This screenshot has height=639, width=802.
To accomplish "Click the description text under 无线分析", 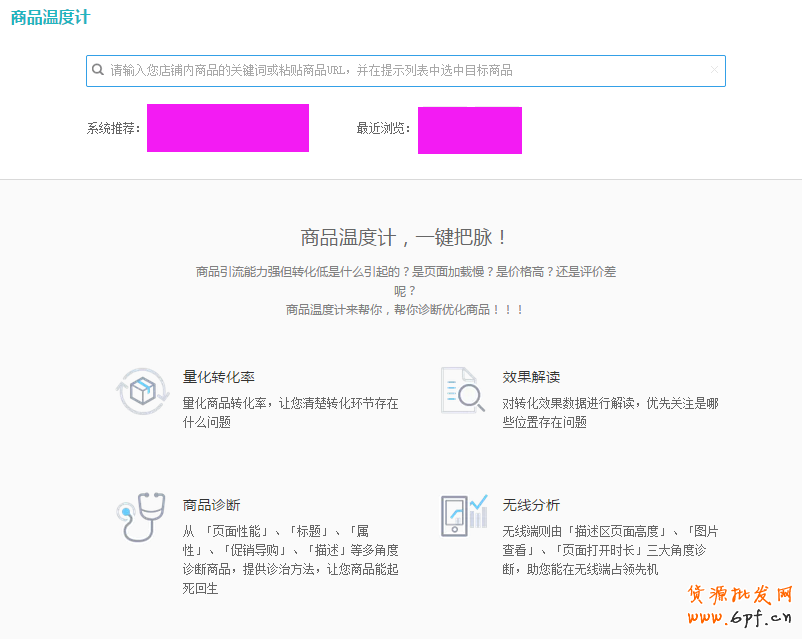I will (610, 549).
